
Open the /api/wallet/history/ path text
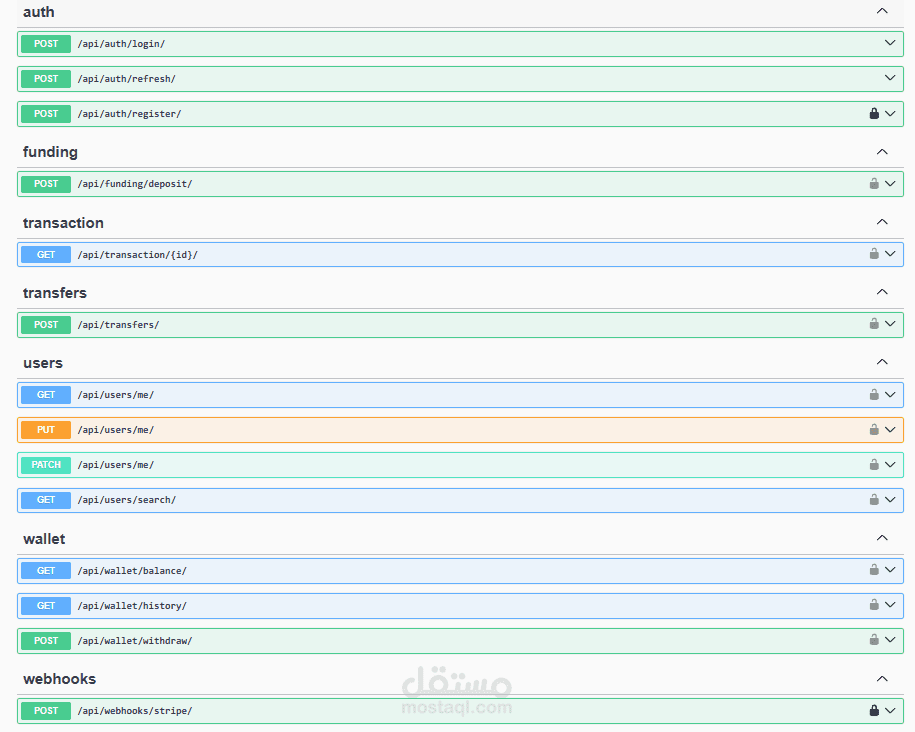pos(132,605)
